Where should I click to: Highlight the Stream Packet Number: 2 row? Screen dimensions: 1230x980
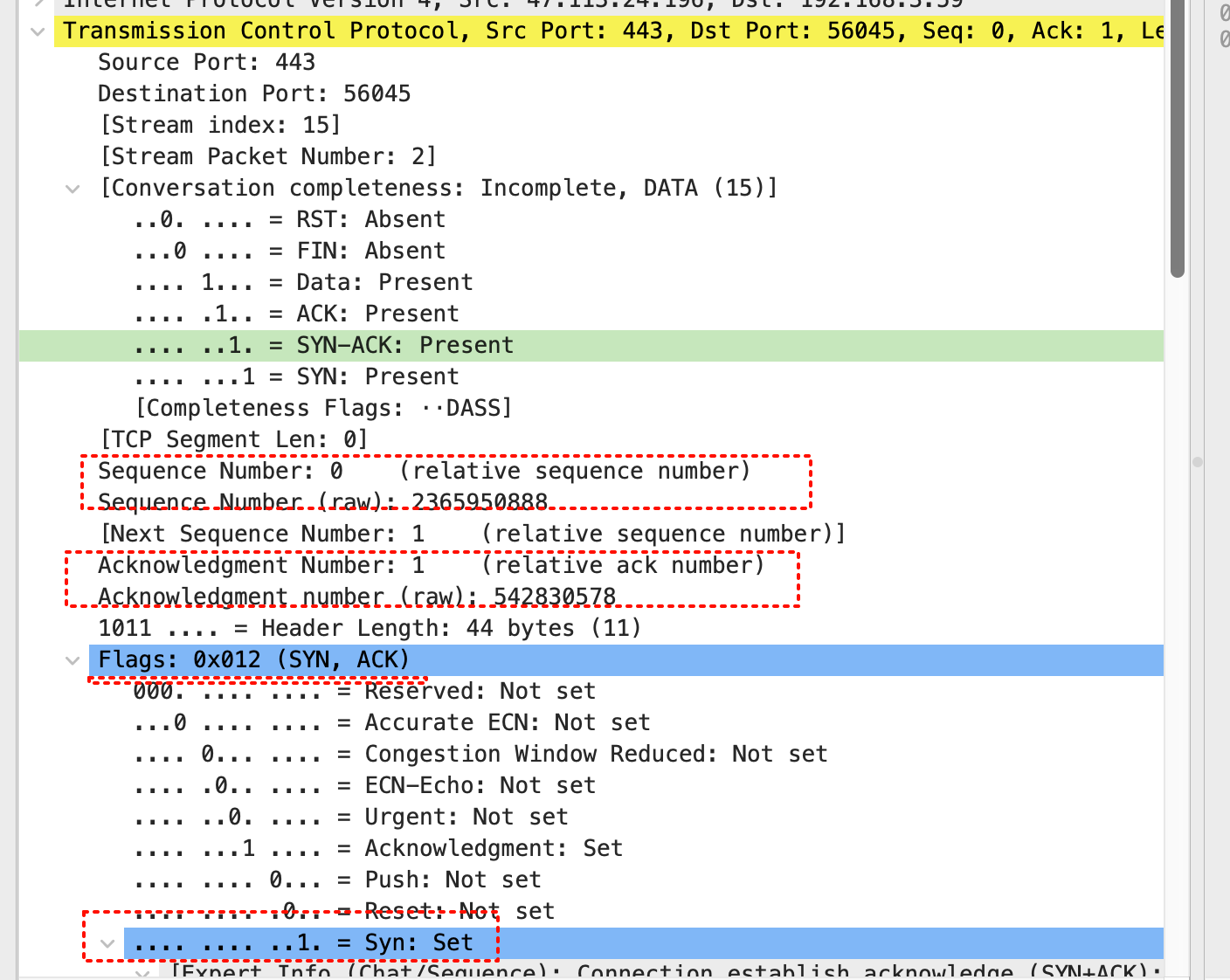(x=268, y=157)
